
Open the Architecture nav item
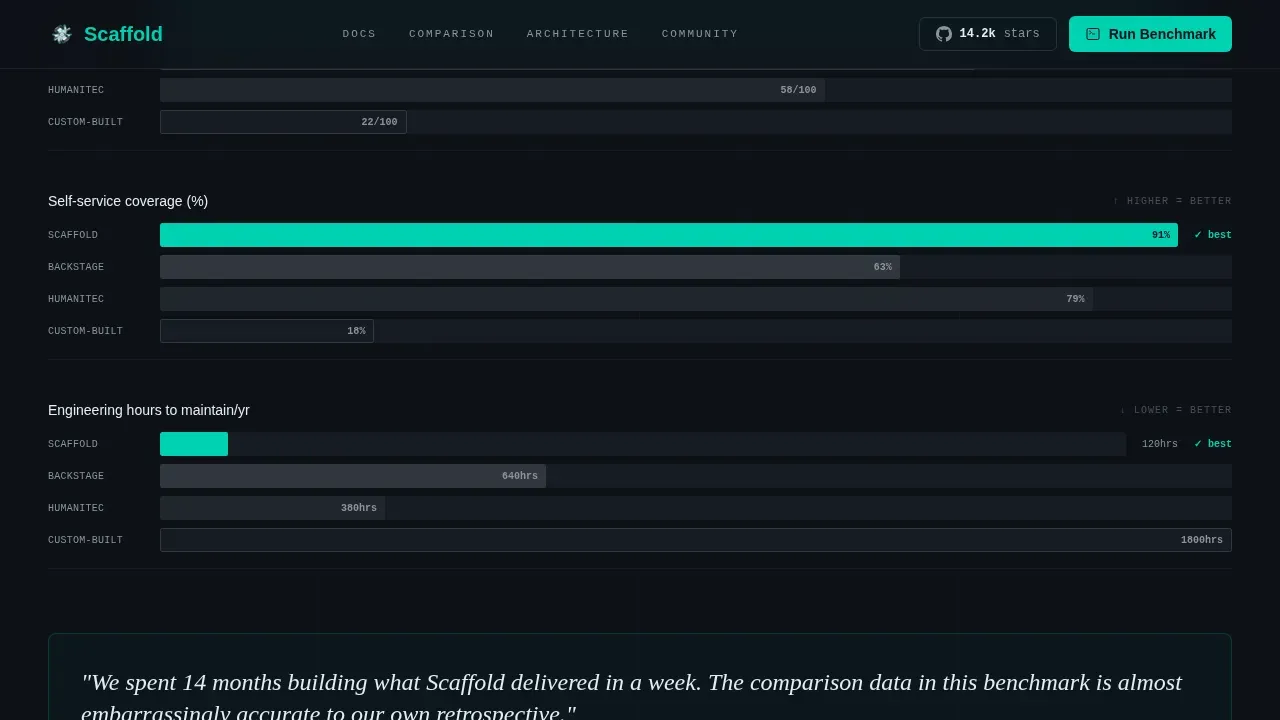point(578,34)
